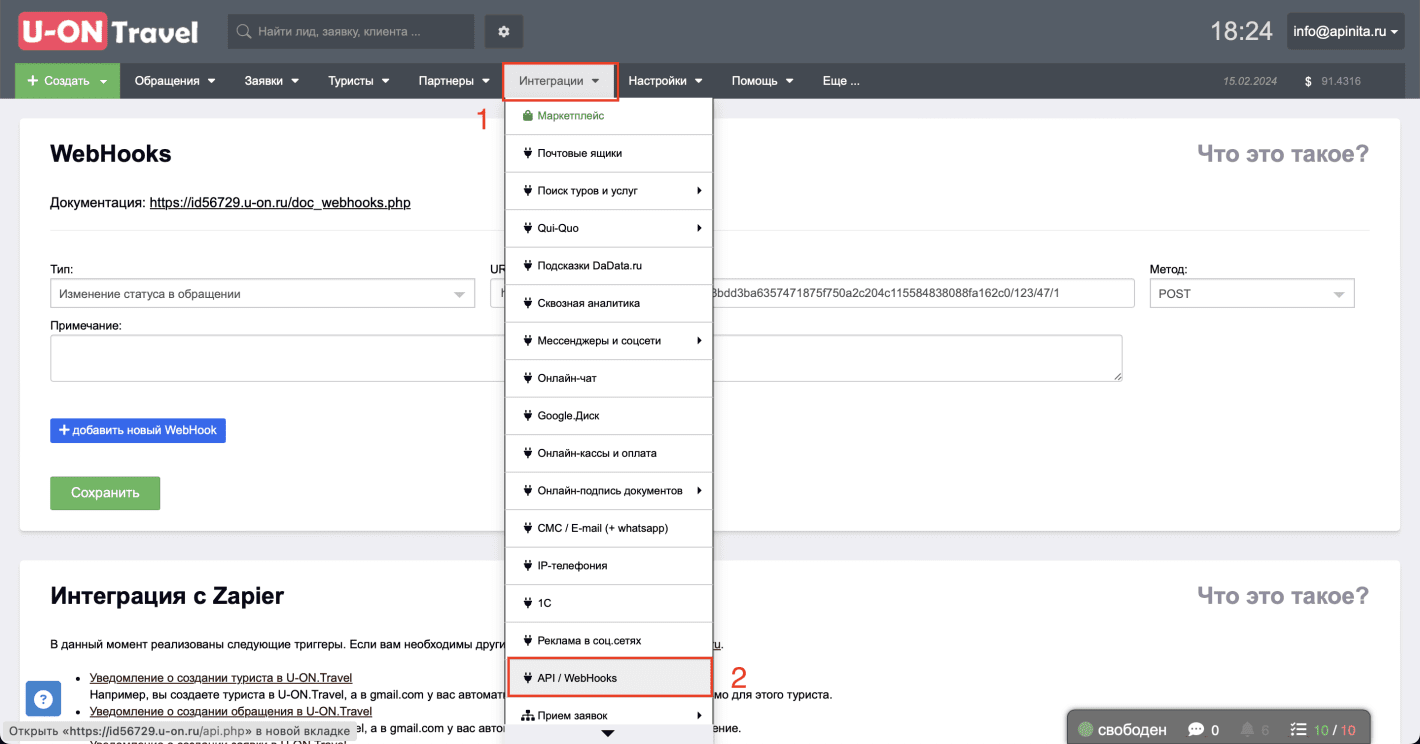The image size is (1420, 744).
Task: Click the chat messages bubble icon
Action: click(1196, 730)
